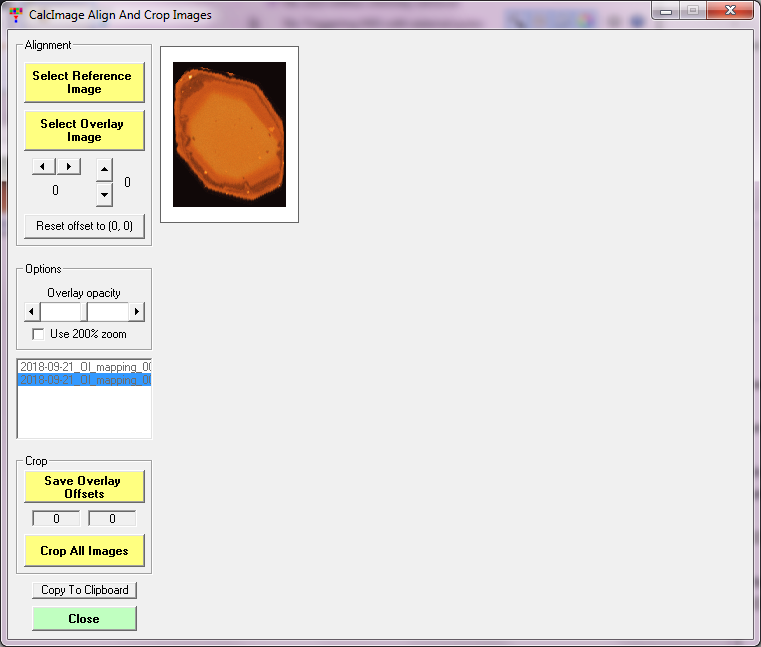Click Crop All Images button

click(84, 551)
